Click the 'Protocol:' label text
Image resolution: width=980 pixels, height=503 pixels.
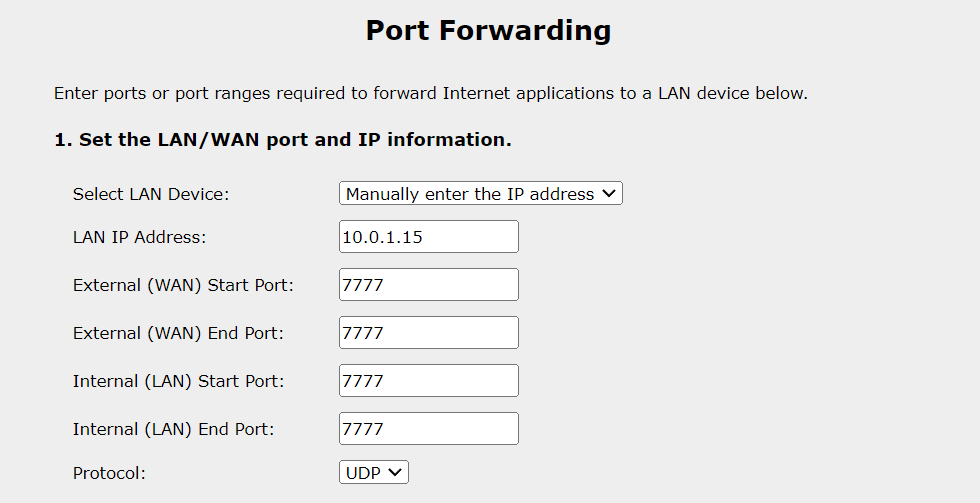click(109, 474)
